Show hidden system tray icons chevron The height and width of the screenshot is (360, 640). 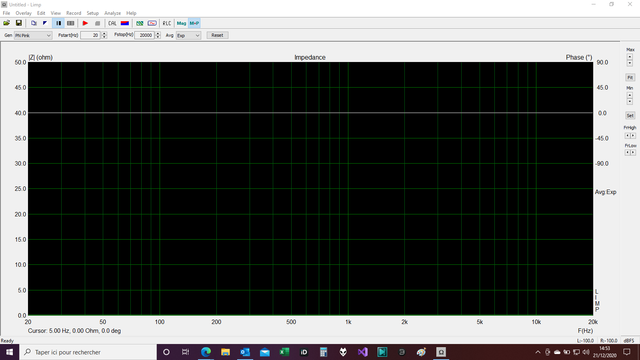pos(538,352)
